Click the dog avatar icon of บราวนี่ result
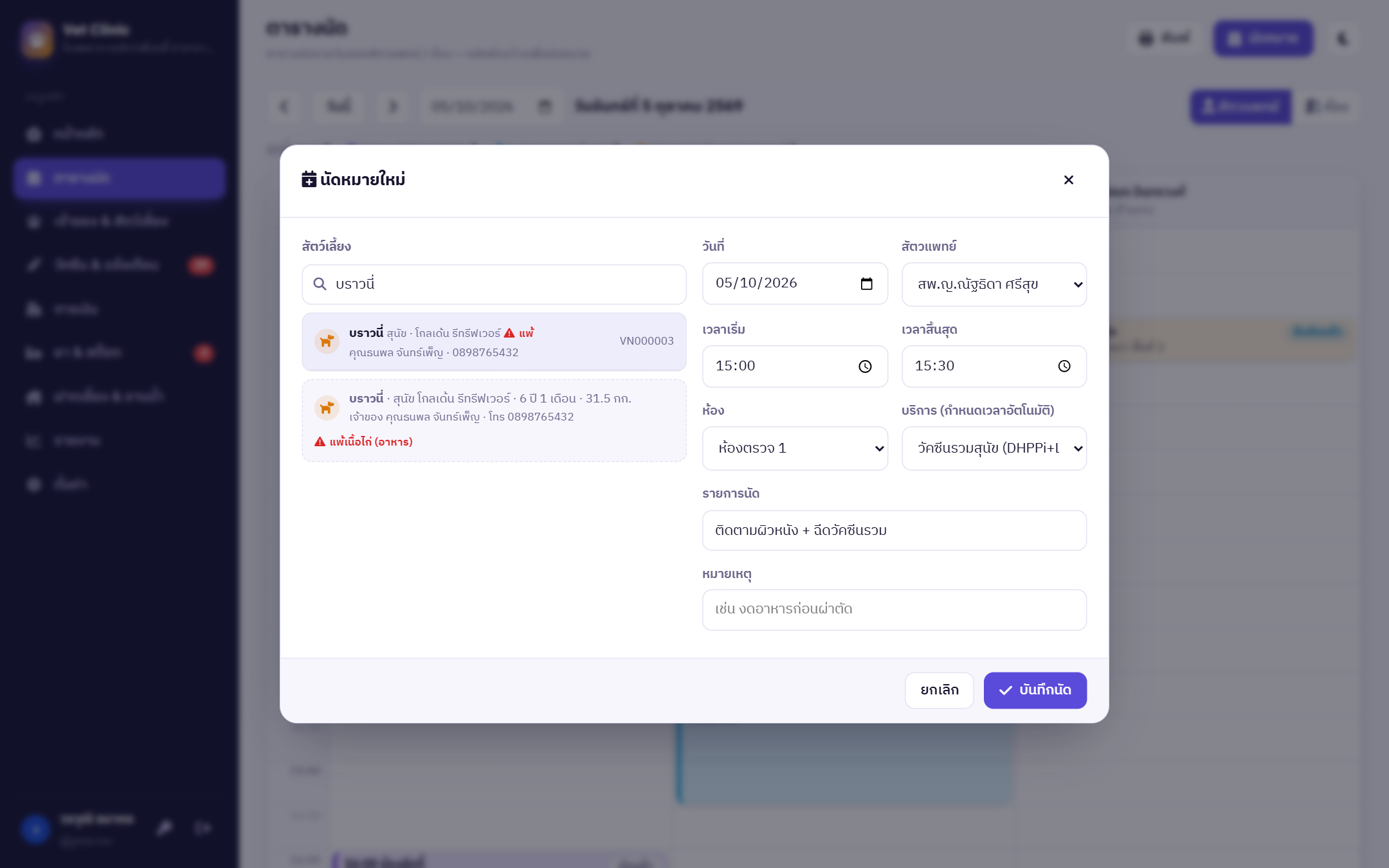The image size is (1389, 868). (327, 341)
